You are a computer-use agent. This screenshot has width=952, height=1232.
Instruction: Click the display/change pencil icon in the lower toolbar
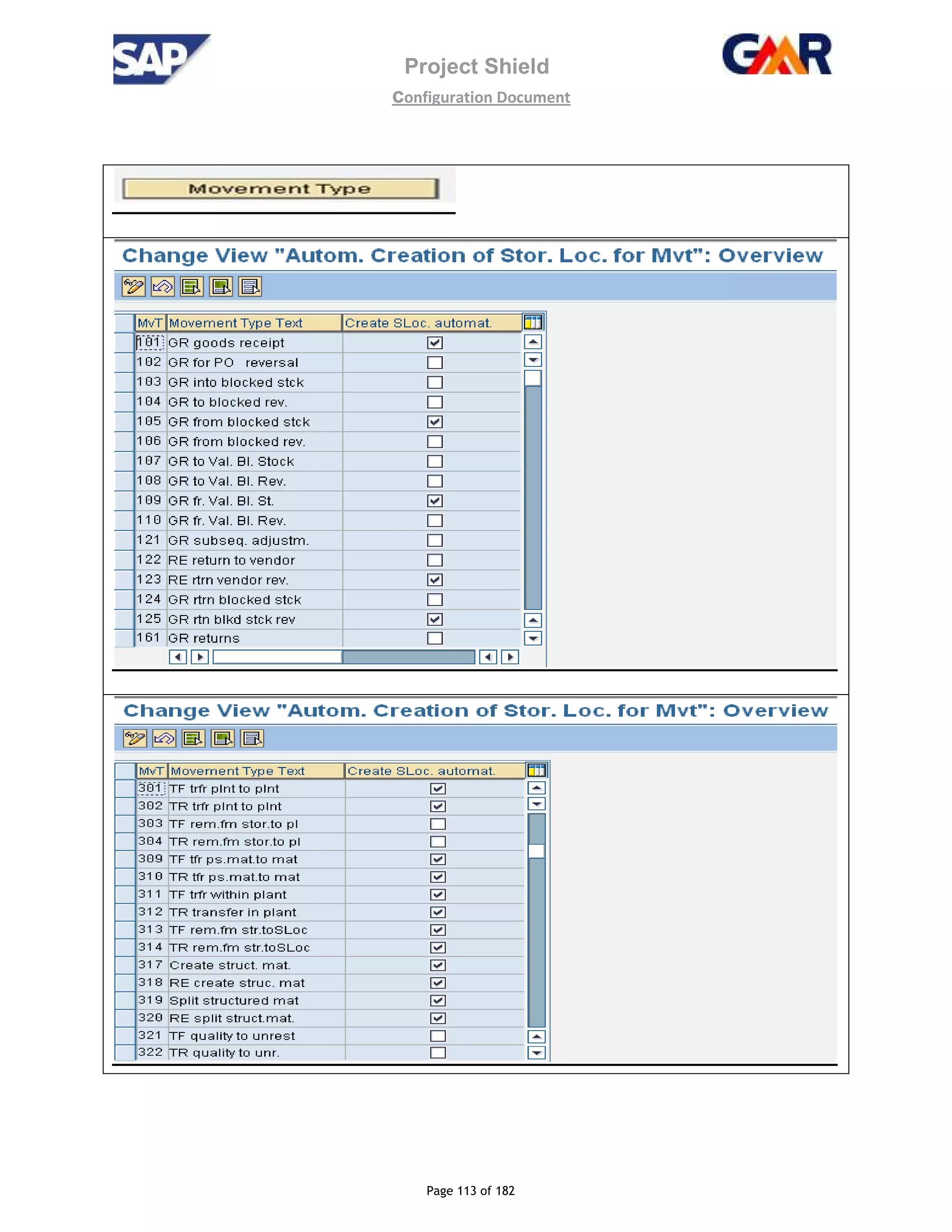point(135,738)
